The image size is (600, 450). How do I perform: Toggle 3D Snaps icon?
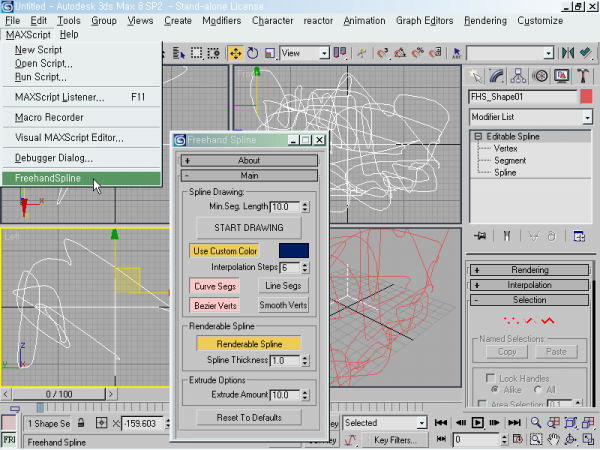[383, 53]
